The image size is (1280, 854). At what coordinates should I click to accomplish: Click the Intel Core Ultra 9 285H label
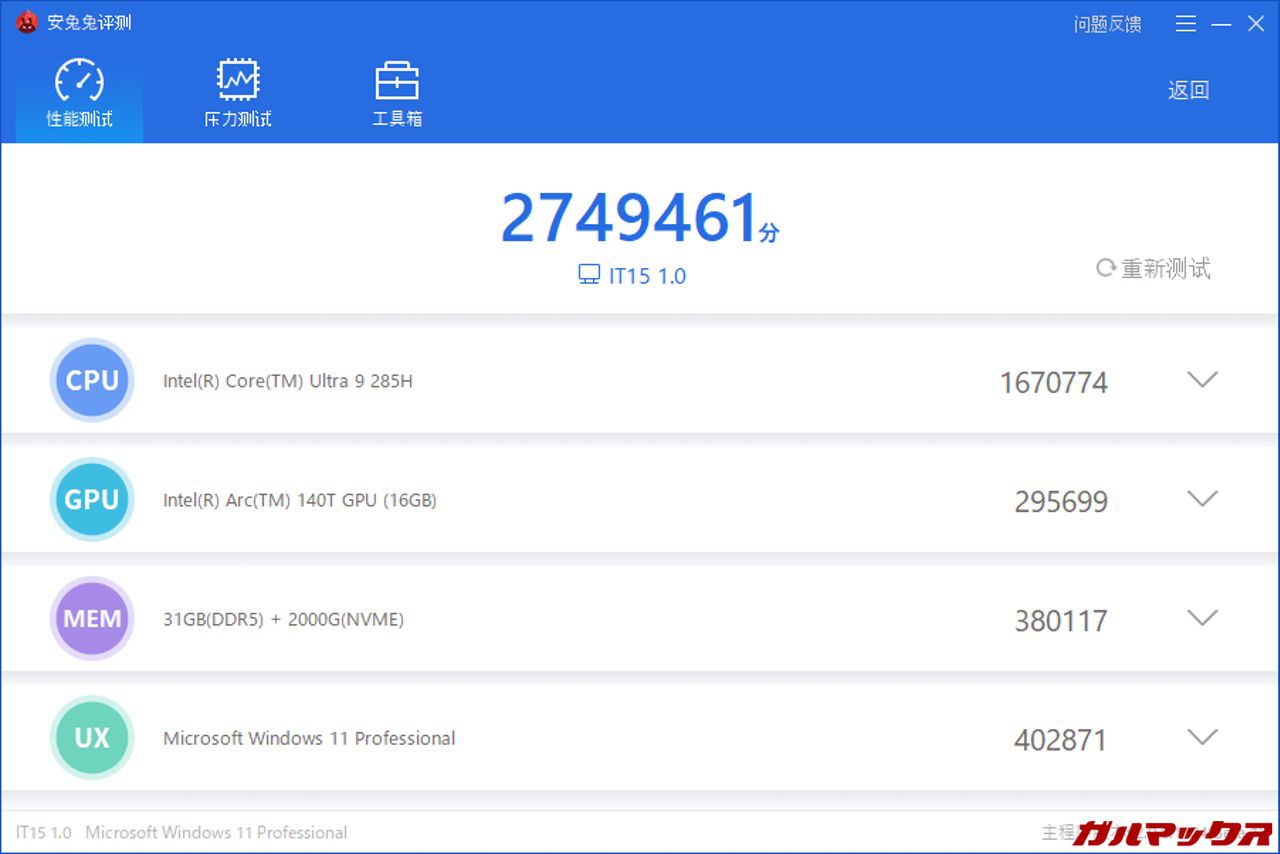[x=288, y=381]
